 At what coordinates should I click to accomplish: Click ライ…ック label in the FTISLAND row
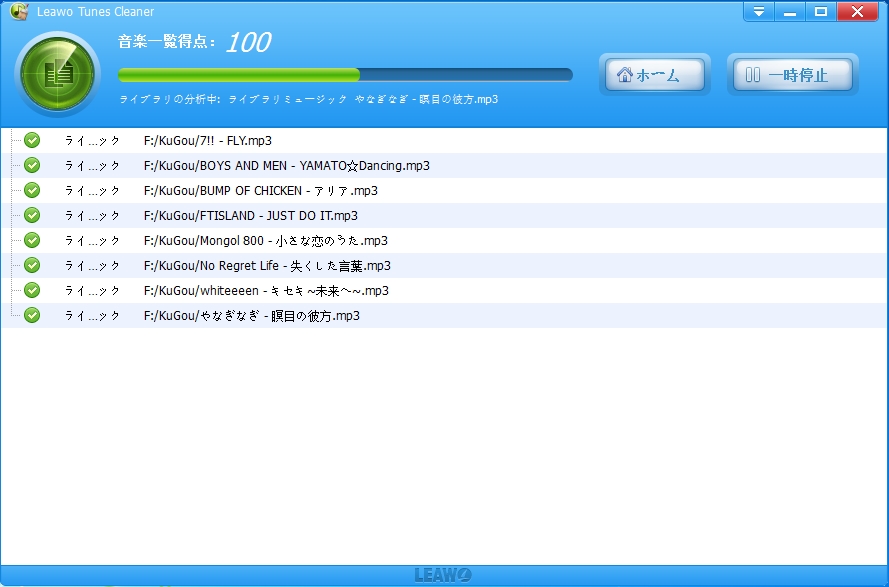click(92, 216)
